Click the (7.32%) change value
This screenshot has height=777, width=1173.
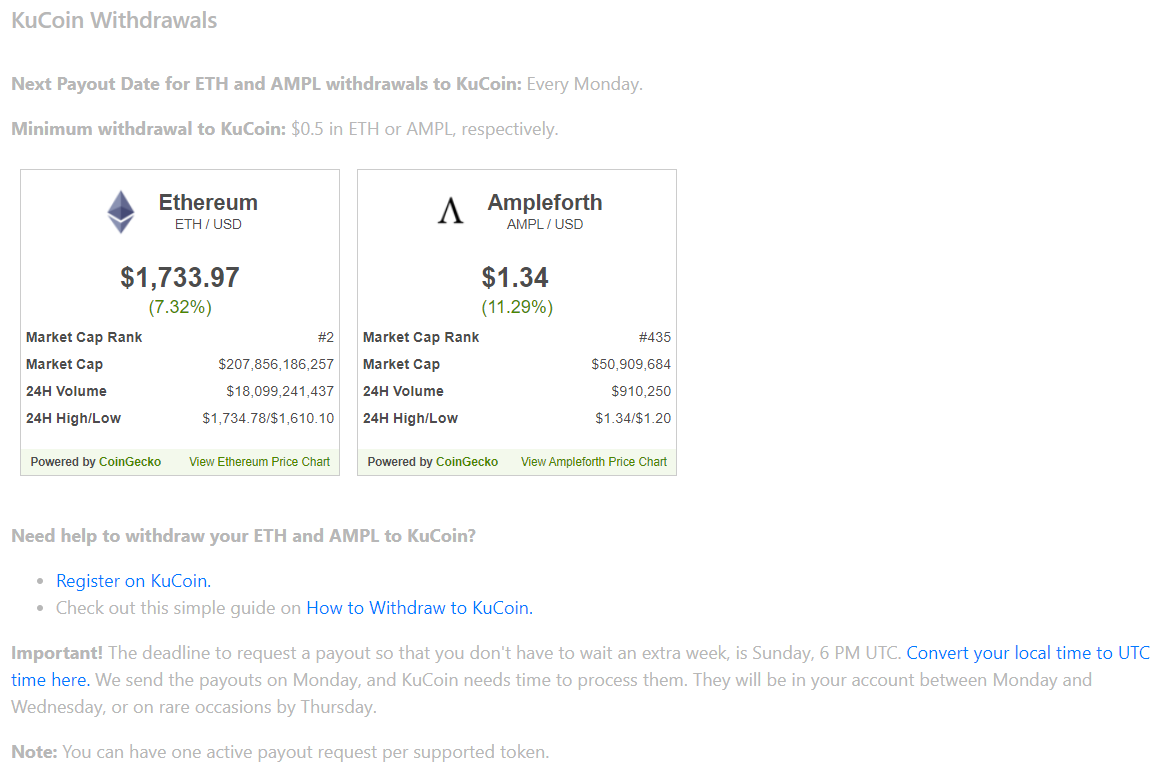coord(180,307)
